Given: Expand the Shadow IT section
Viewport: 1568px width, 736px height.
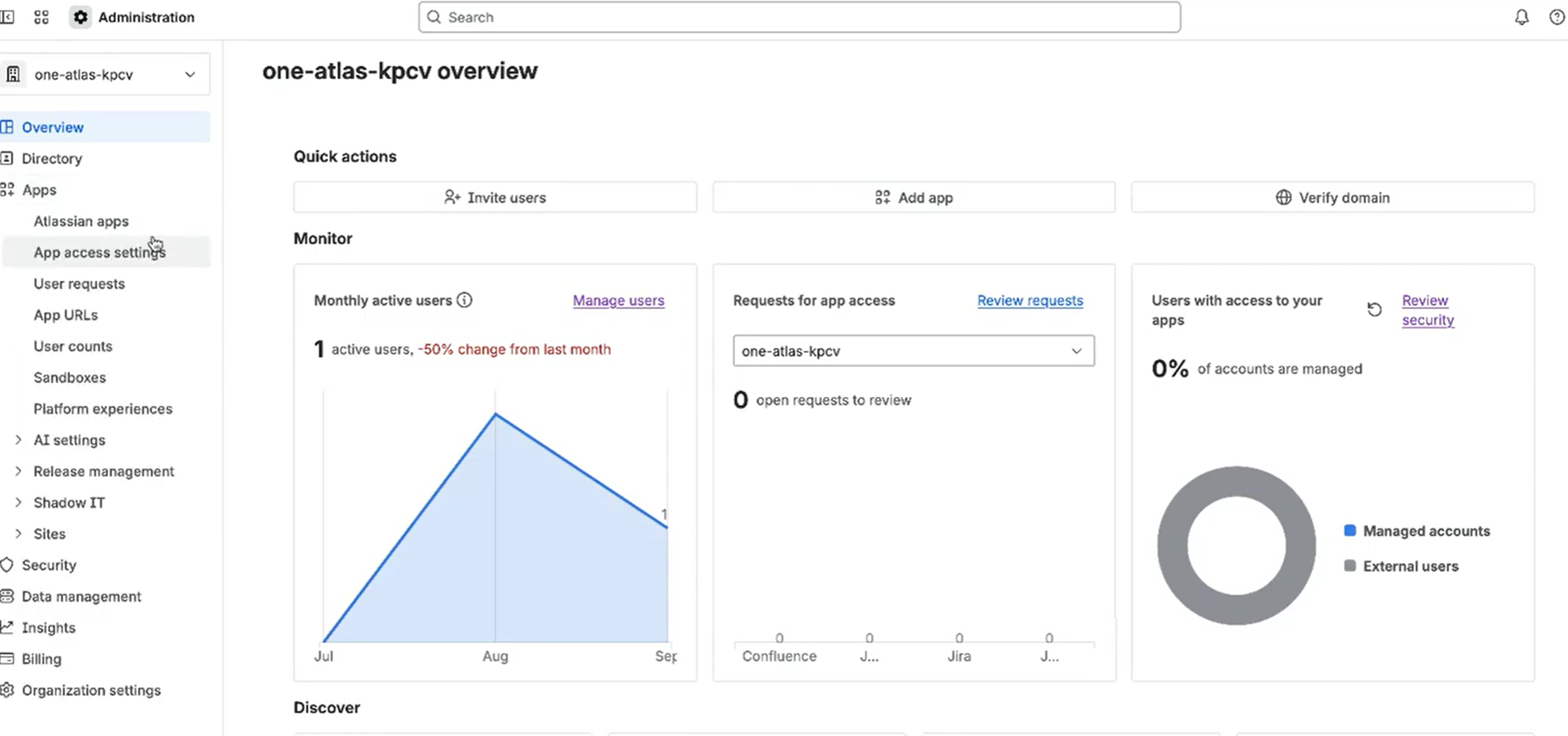Looking at the screenshot, I should pos(18,502).
